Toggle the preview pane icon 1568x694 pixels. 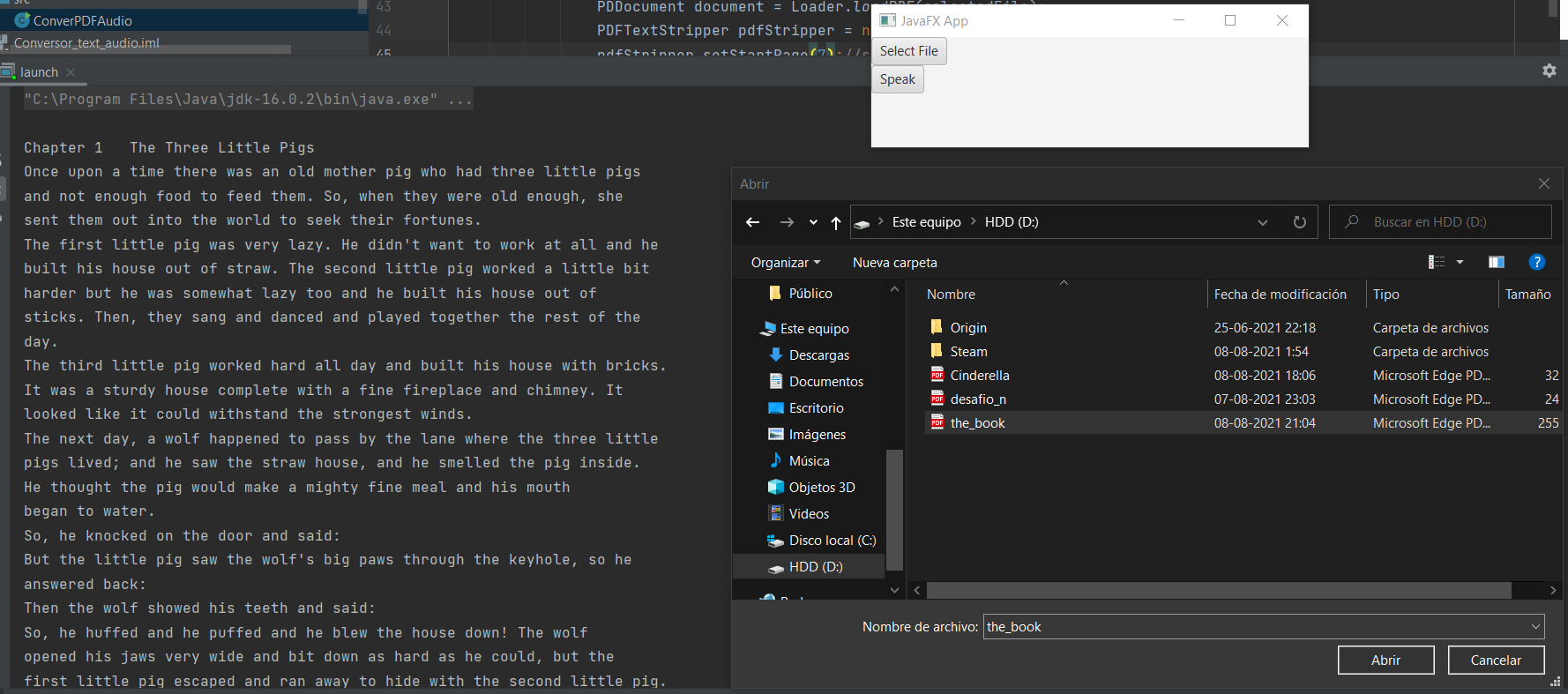[x=1497, y=262]
